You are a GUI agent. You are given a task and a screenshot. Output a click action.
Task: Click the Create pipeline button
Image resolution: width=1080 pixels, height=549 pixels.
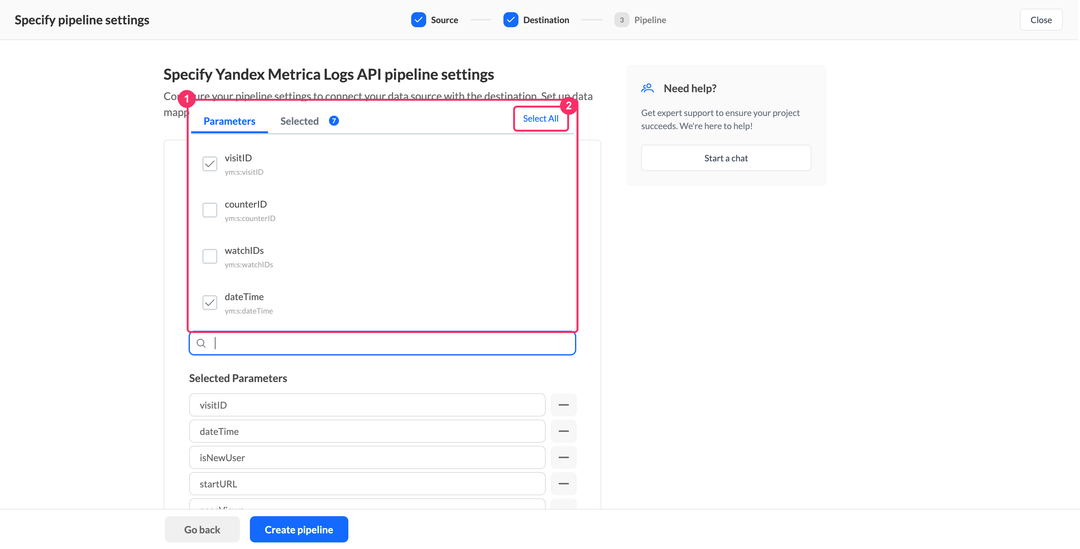pos(299,530)
